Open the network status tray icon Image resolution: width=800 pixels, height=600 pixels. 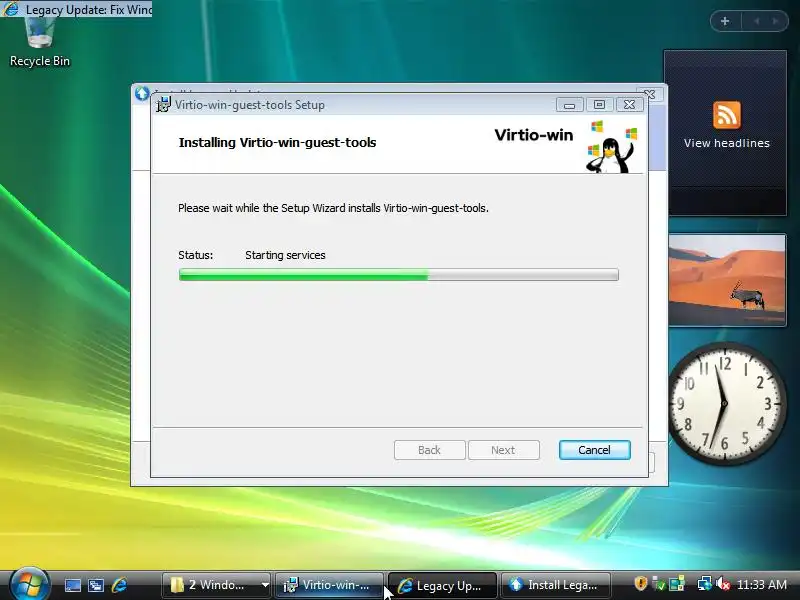[705, 584]
